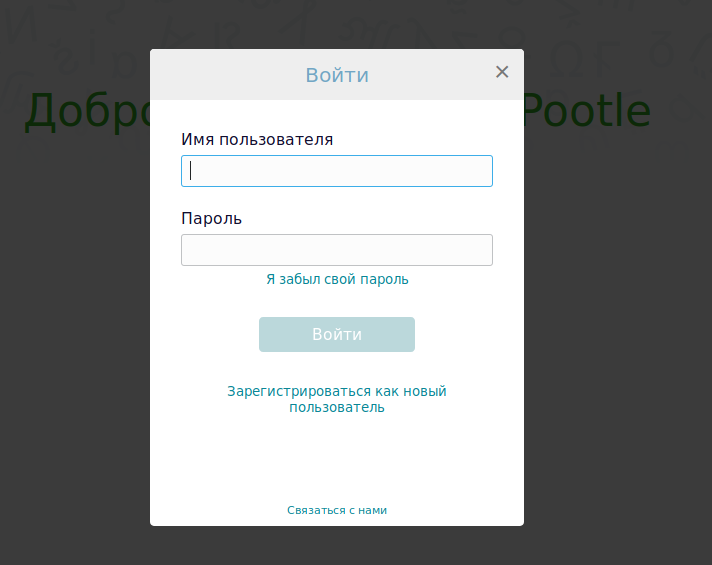The image size is (712, 565).
Task: Open the Связаться с нами link
Action: point(337,510)
